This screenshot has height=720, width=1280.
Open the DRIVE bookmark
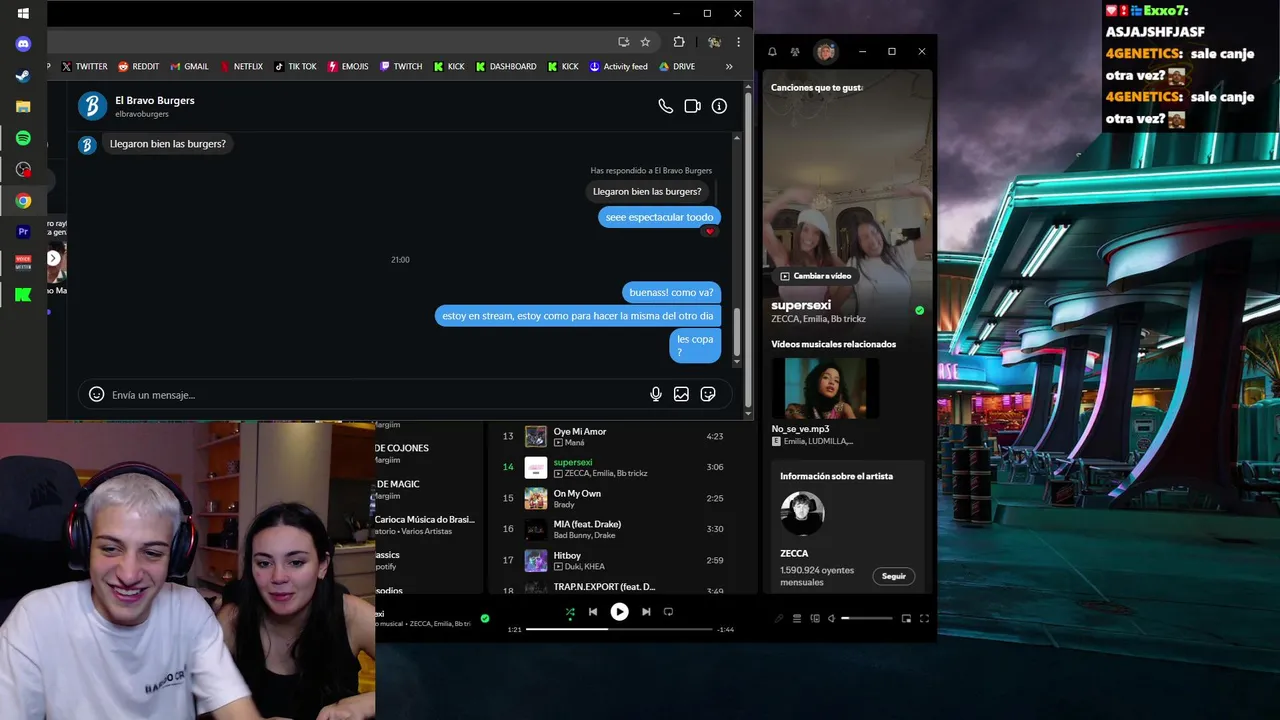pyautogui.click(x=677, y=66)
